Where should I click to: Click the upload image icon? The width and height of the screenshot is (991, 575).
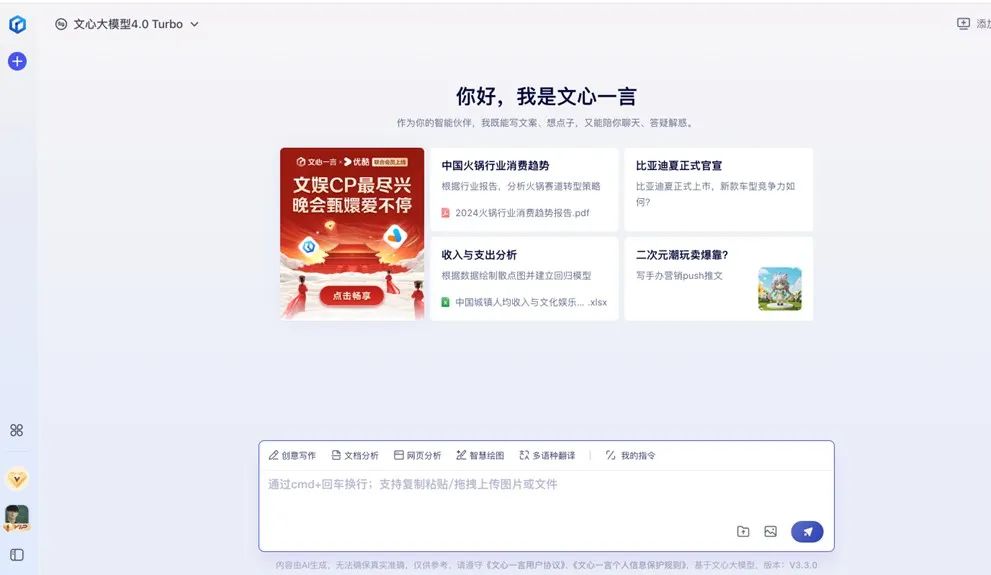(770, 531)
